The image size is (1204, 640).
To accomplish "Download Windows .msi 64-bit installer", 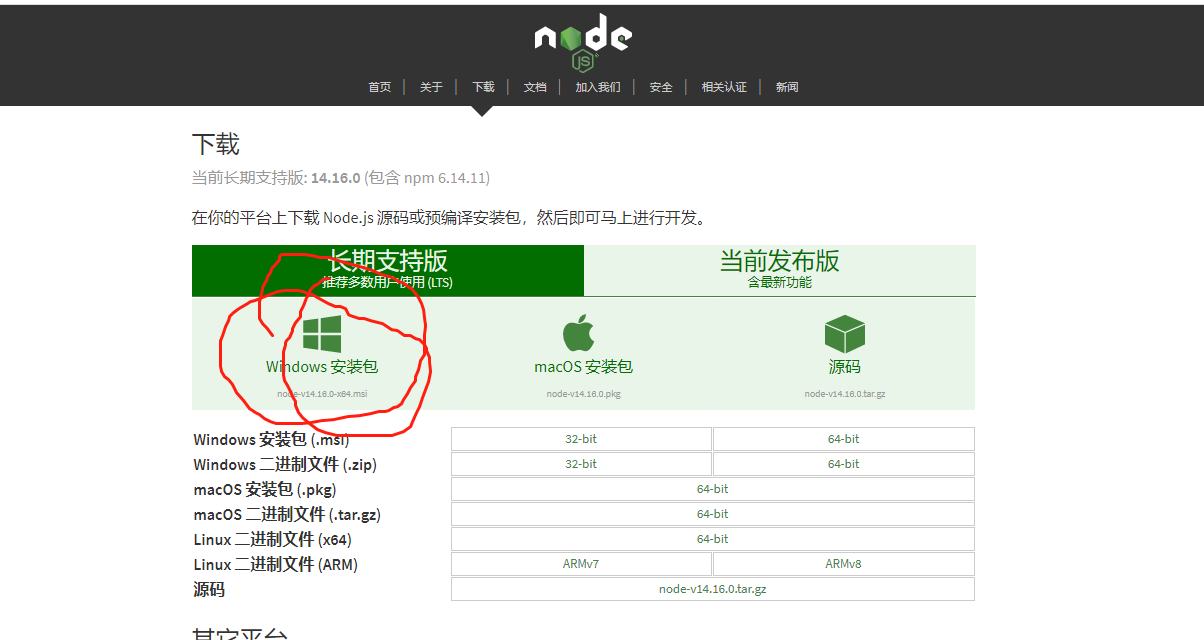I will tap(844, 439).
